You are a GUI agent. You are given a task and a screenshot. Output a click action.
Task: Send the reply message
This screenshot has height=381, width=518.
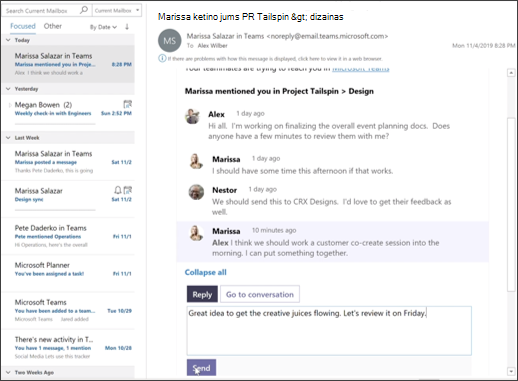[x=201, y=368]
